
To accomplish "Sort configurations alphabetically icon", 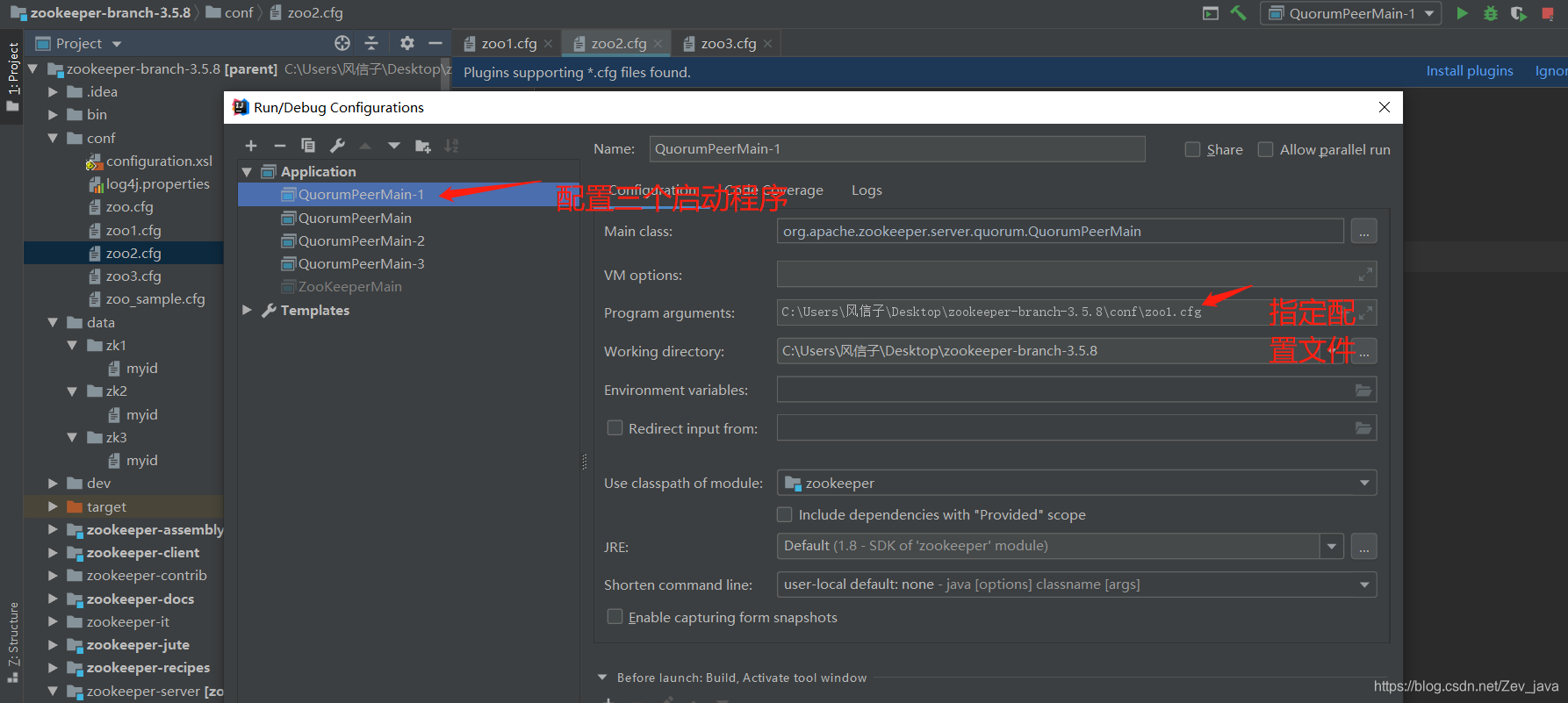I will pos(451,146).
